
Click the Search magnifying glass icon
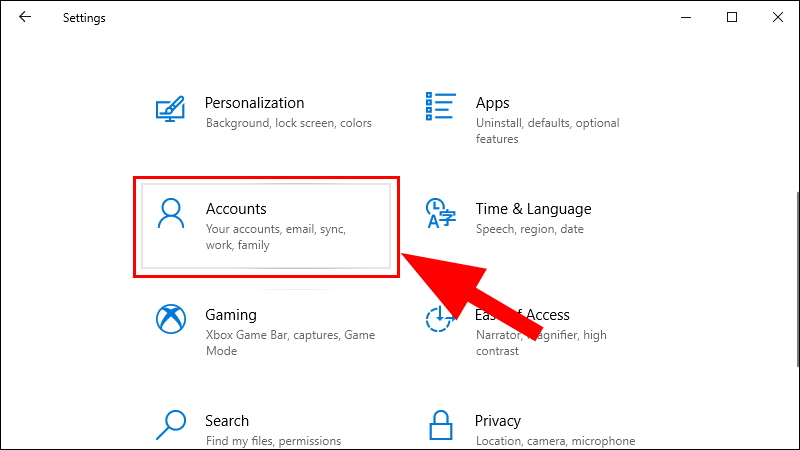[171, 426]
